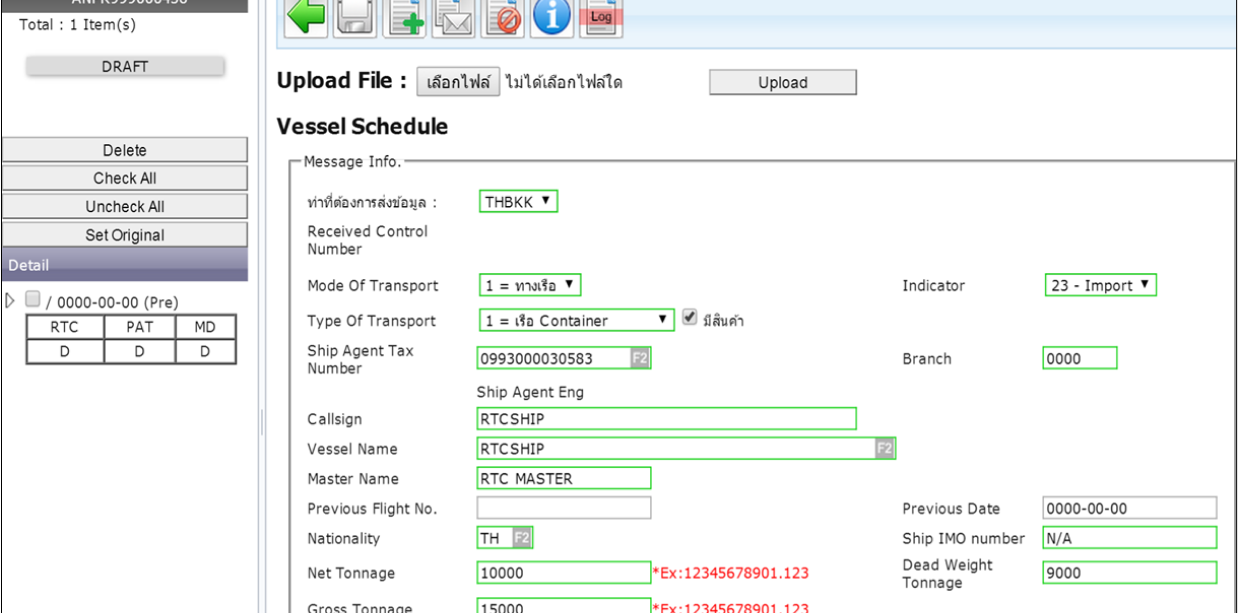Click the send document envelope icon
The width and height of the screenshot is (1238, 613).
click(453, 17)
